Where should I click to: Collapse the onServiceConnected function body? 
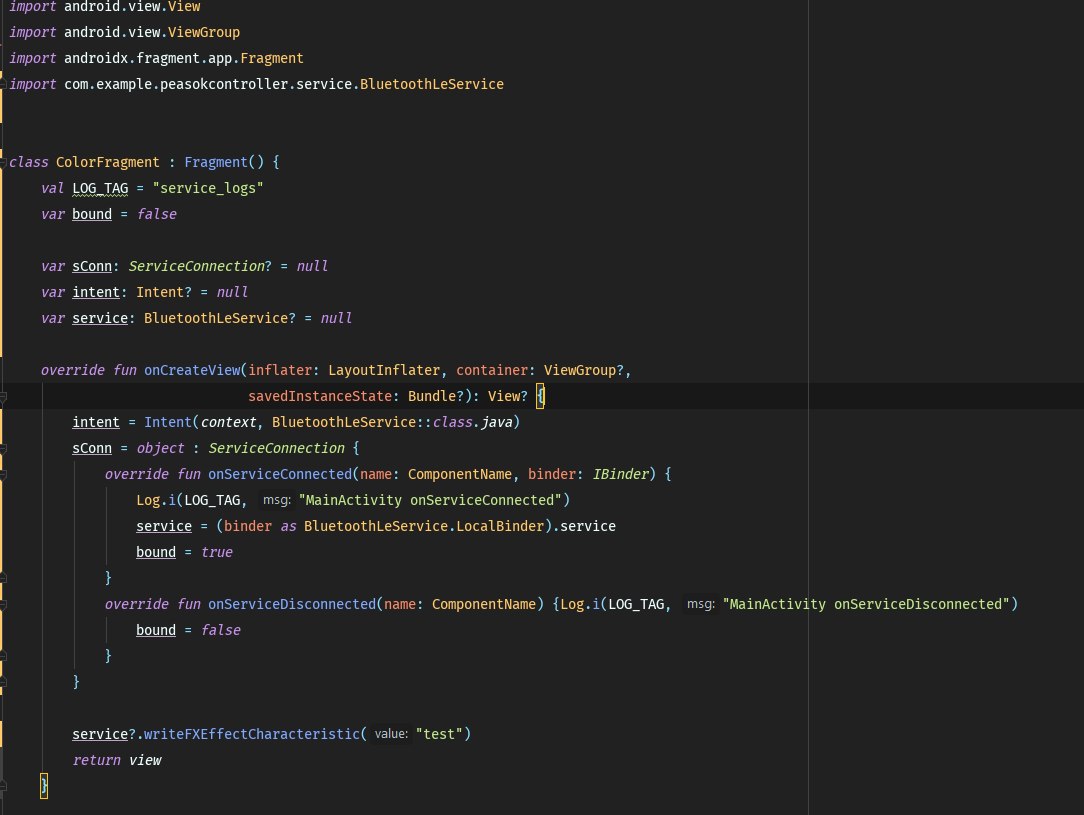pos(3,475)
